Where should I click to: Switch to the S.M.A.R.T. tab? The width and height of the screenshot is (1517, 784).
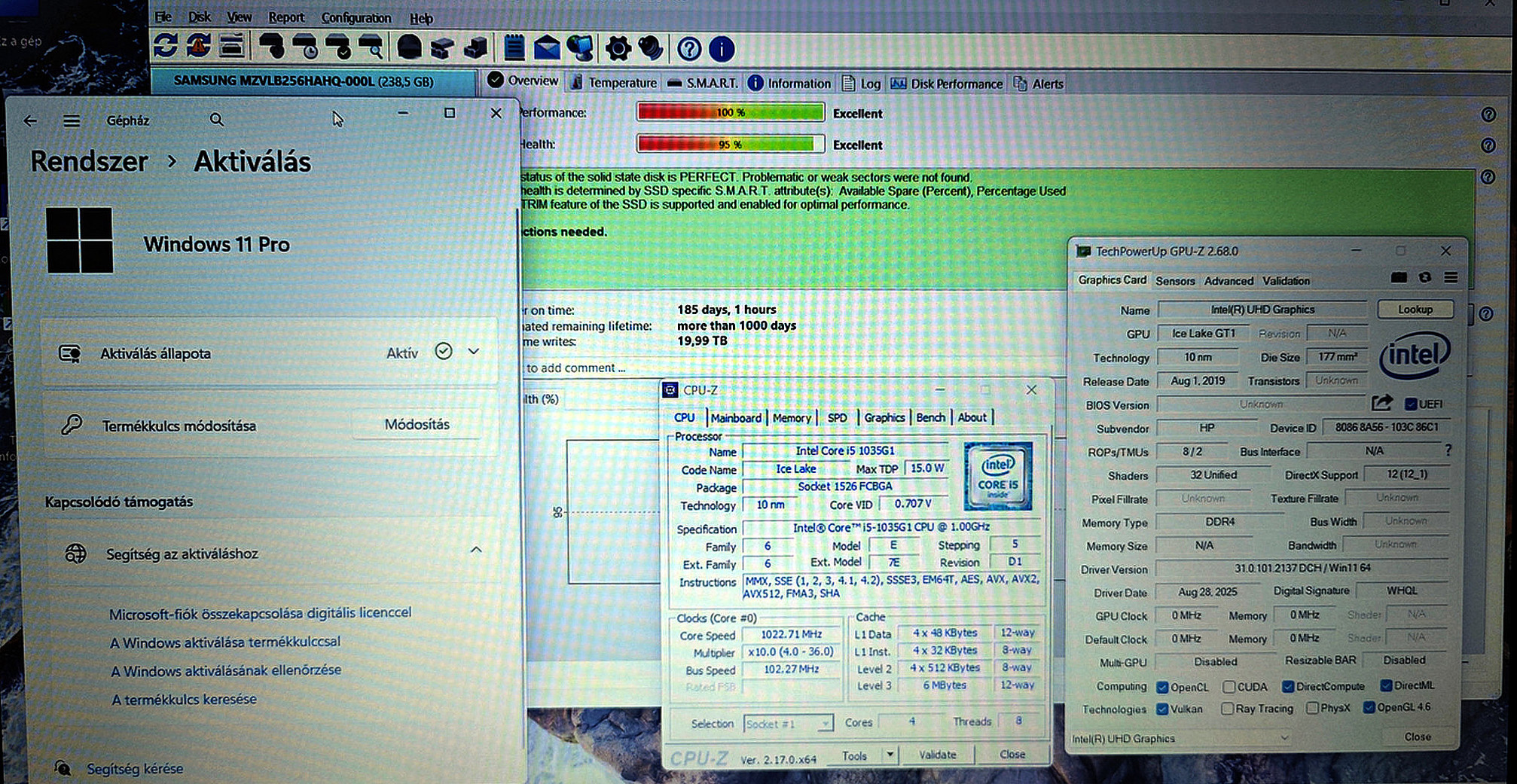pyautogui.click(x=704, y=83)
